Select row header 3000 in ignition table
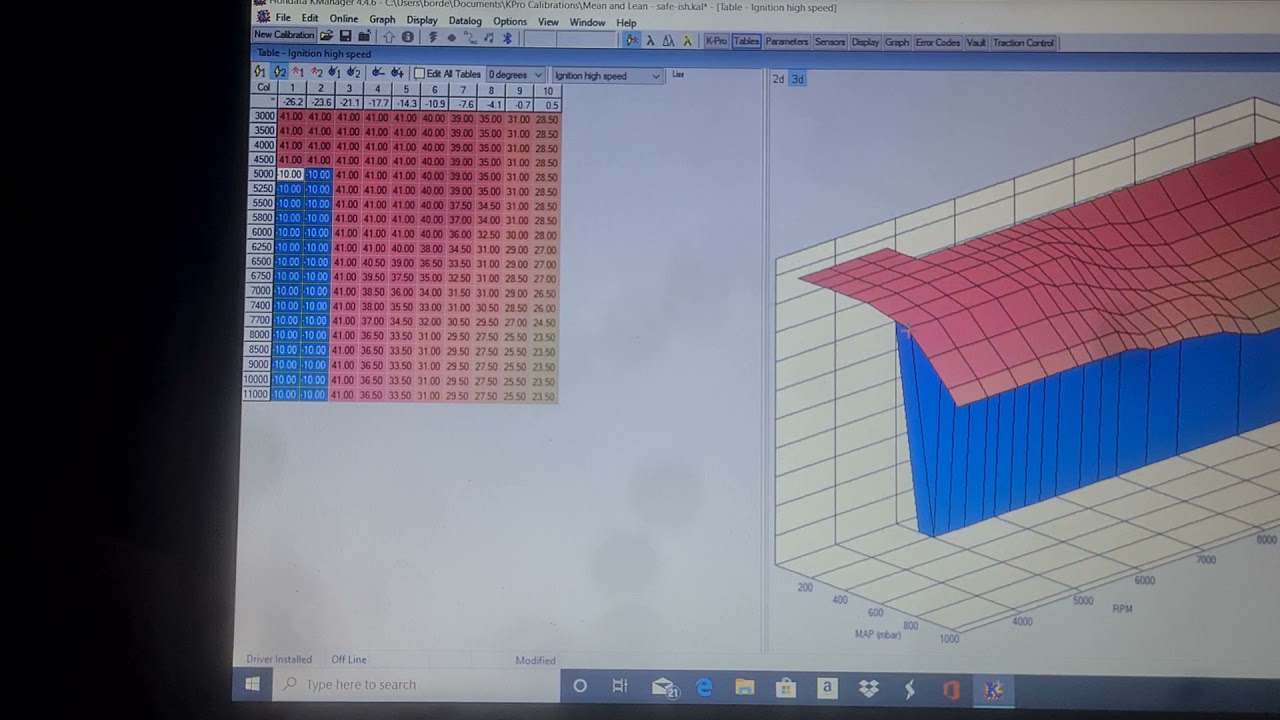Viewport: 1280px width, 720px height. click(264, 116)
